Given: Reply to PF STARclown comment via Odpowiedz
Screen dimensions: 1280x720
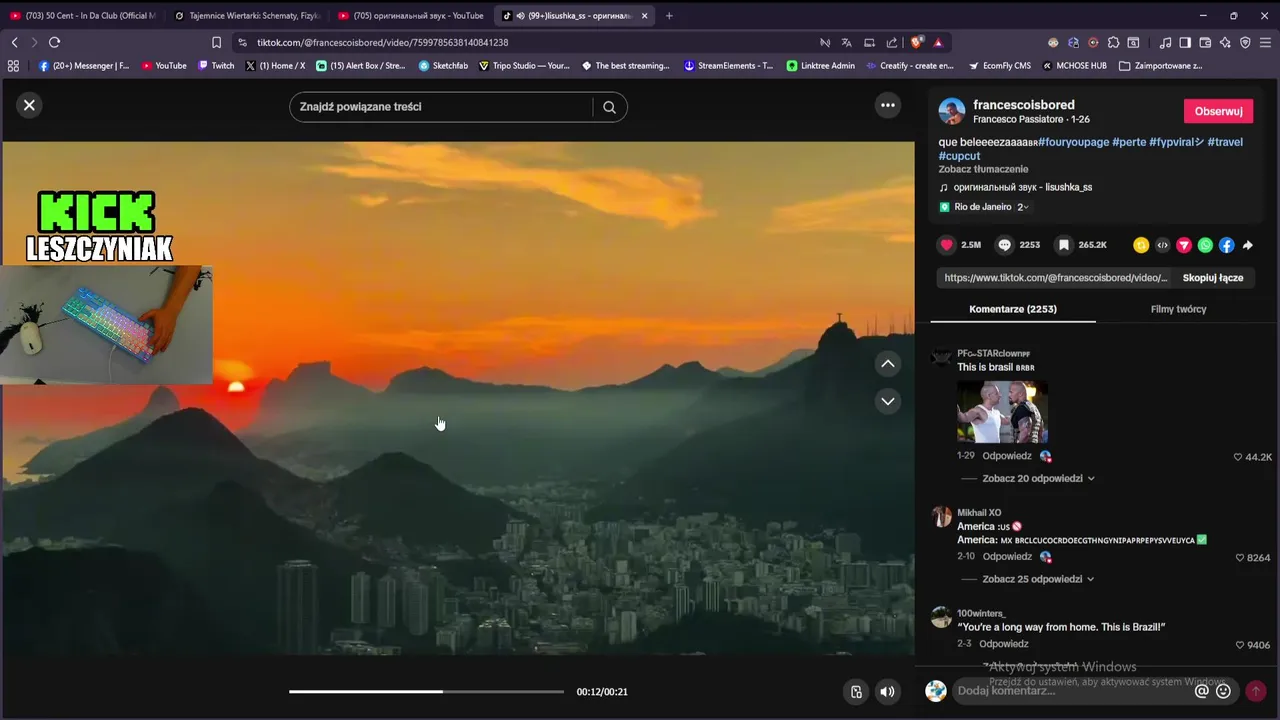Looking at the screenshot, I should click(1007, 456).
